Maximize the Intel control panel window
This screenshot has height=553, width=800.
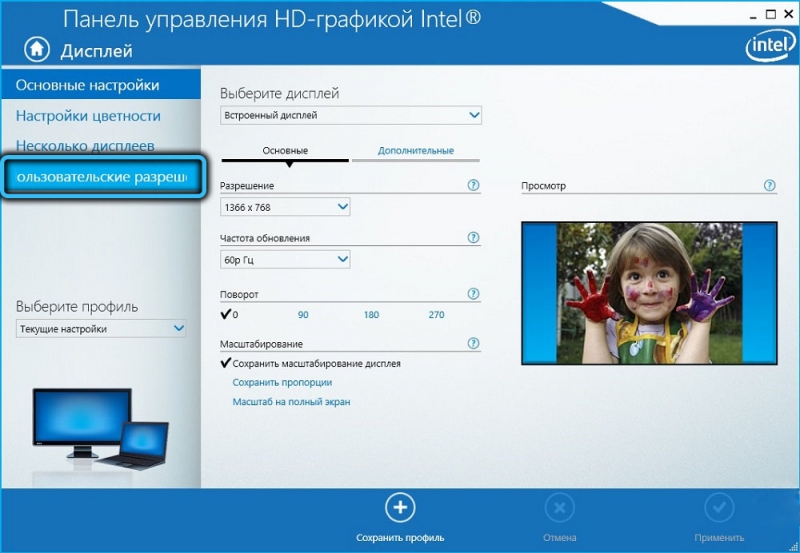[771, 14]
